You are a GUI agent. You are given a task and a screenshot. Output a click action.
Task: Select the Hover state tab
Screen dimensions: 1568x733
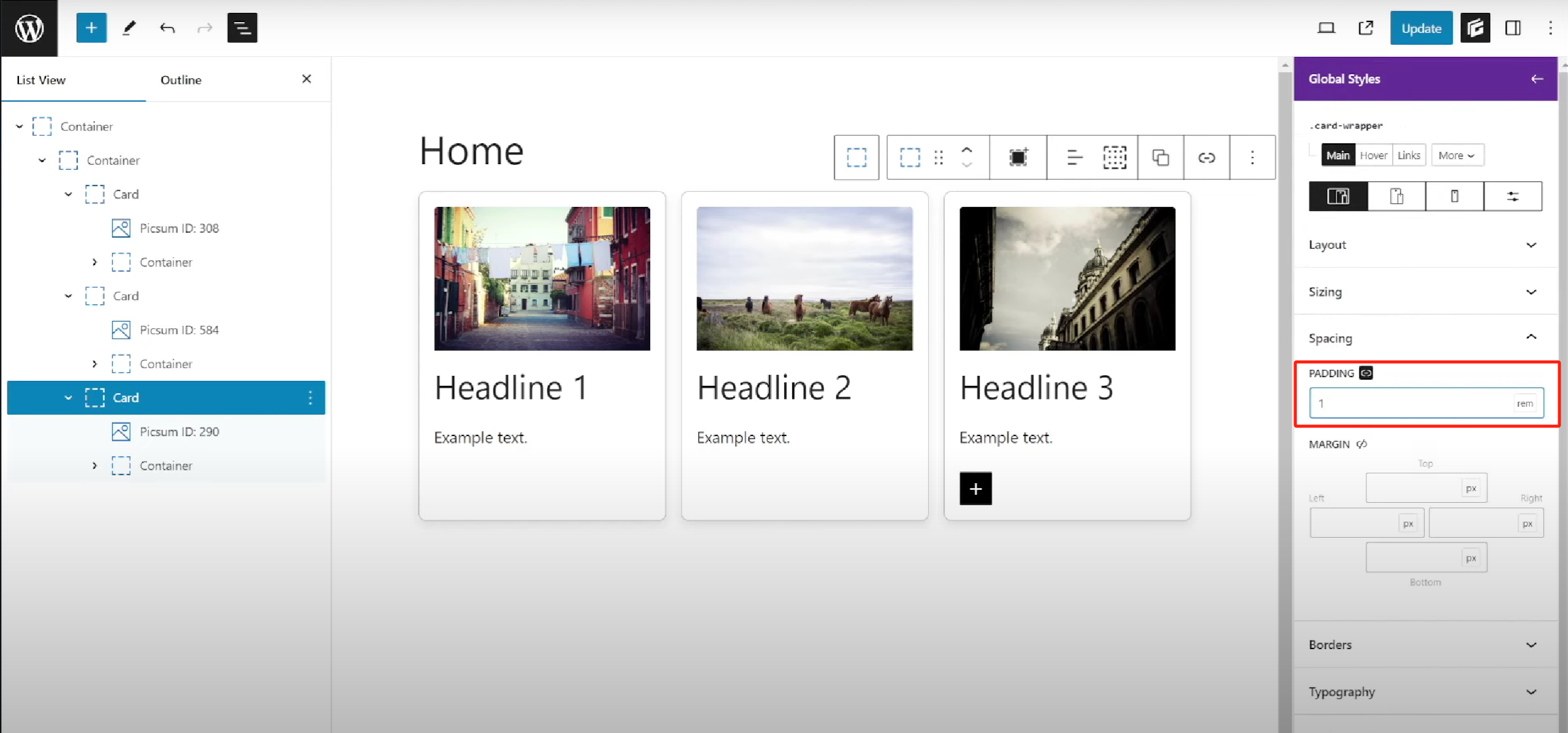click(1373, 156)
